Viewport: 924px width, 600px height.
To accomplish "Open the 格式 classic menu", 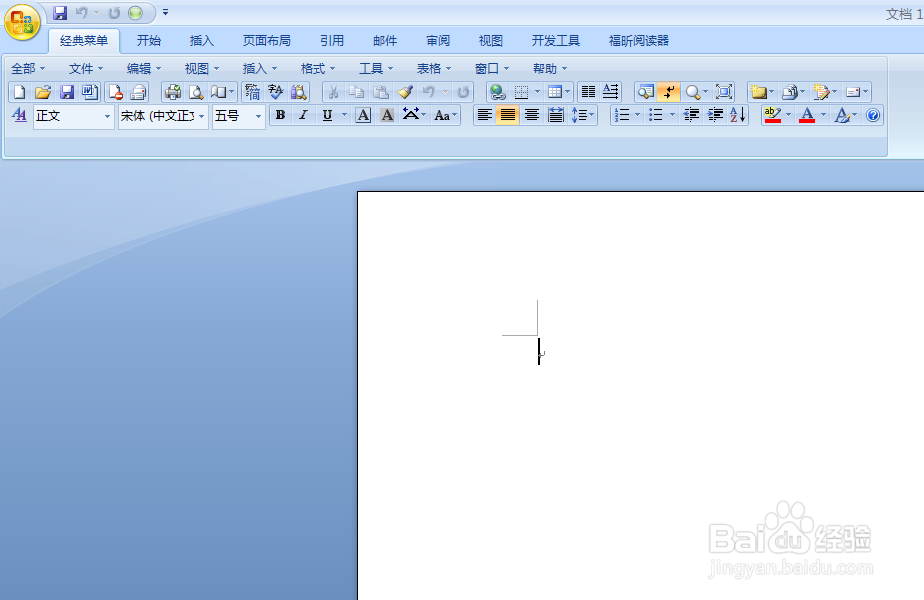I will pos(318,69).
